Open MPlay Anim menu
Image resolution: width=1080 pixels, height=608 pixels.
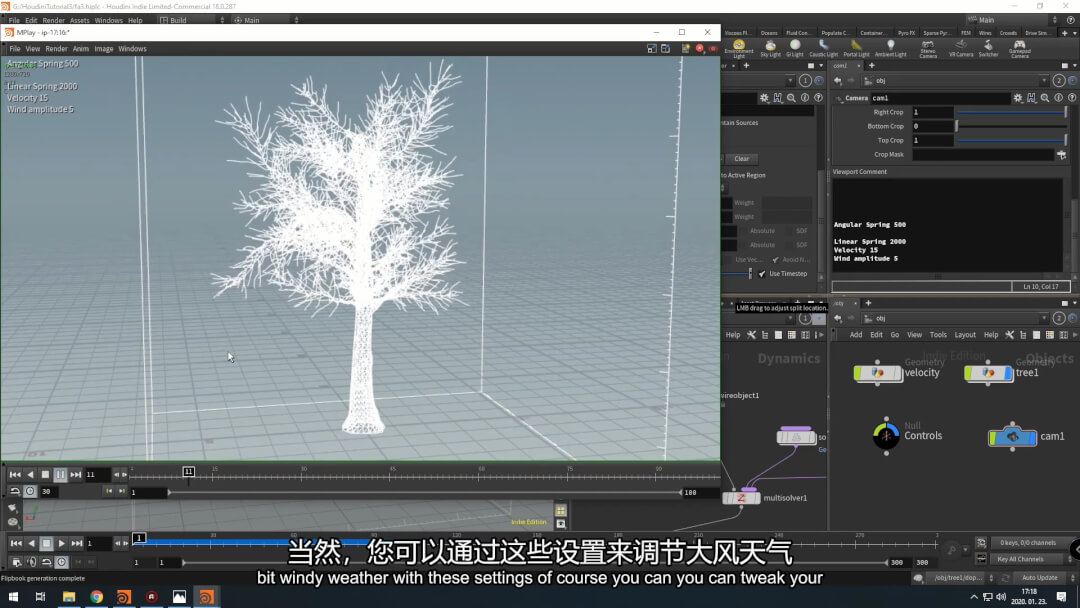tap(81, 49)
